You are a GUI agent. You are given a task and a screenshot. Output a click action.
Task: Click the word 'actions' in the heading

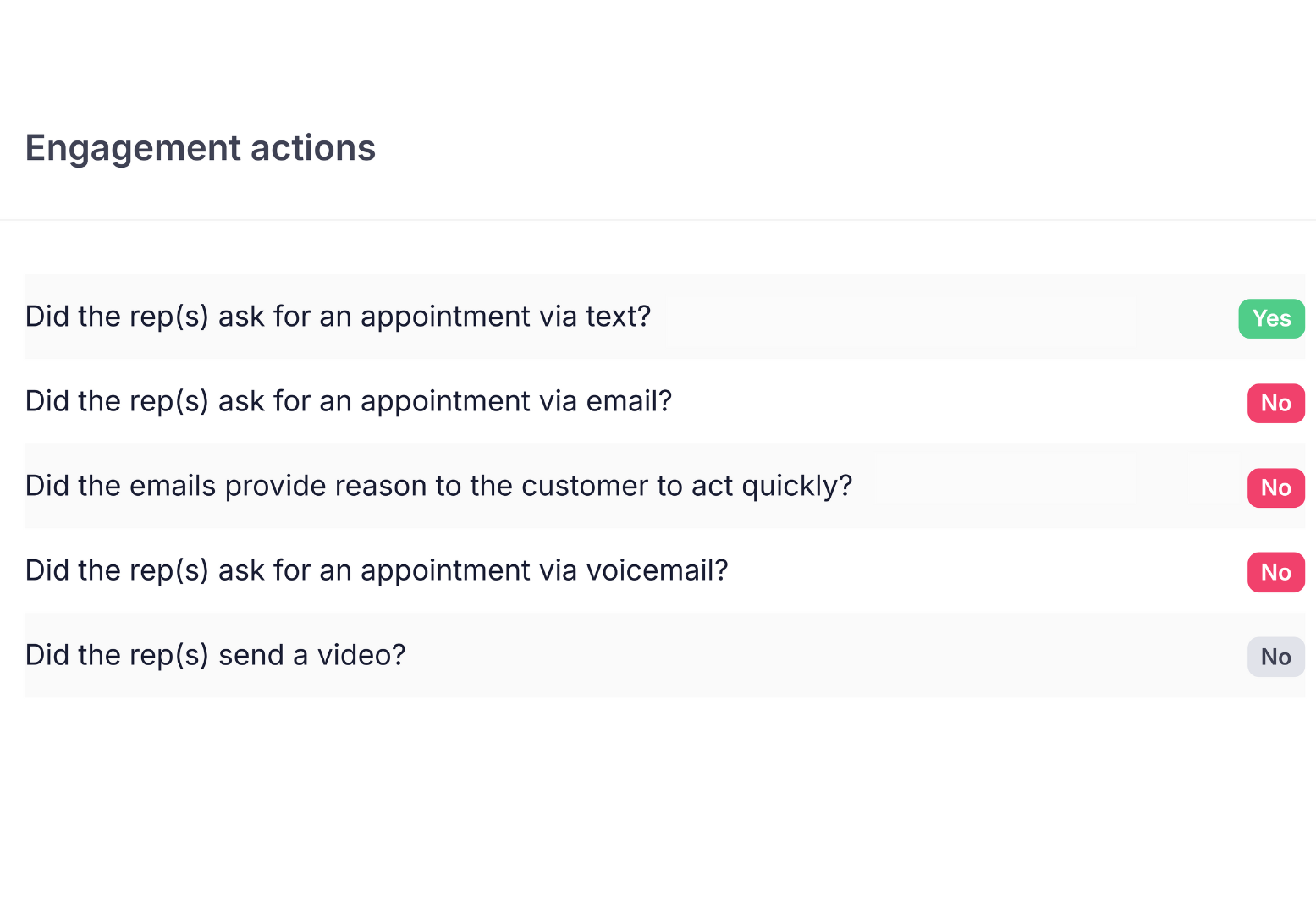313,148
